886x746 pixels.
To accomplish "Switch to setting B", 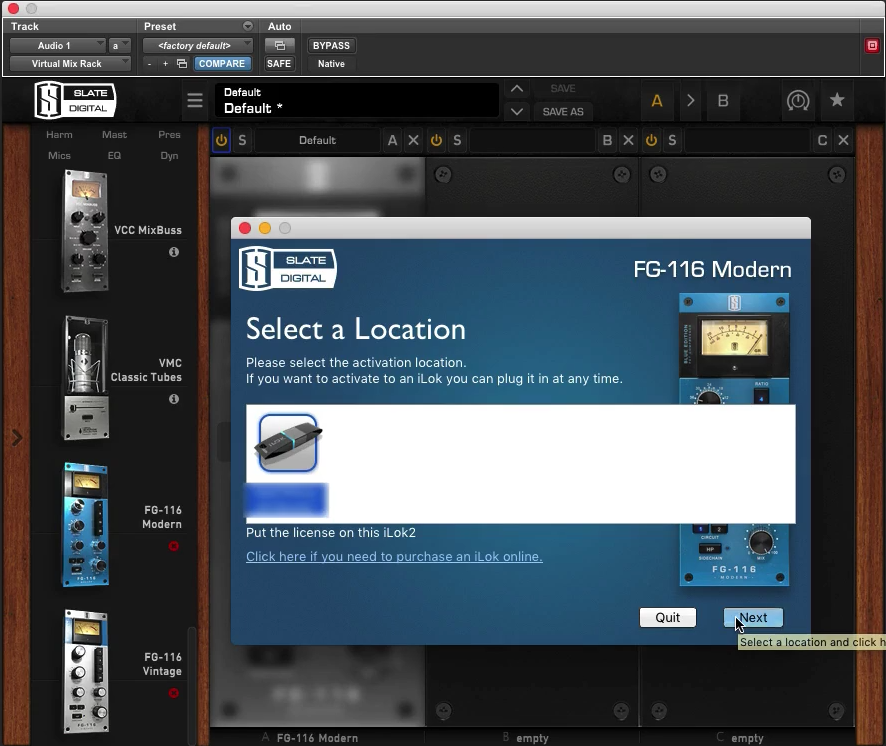I will point(723,101).
